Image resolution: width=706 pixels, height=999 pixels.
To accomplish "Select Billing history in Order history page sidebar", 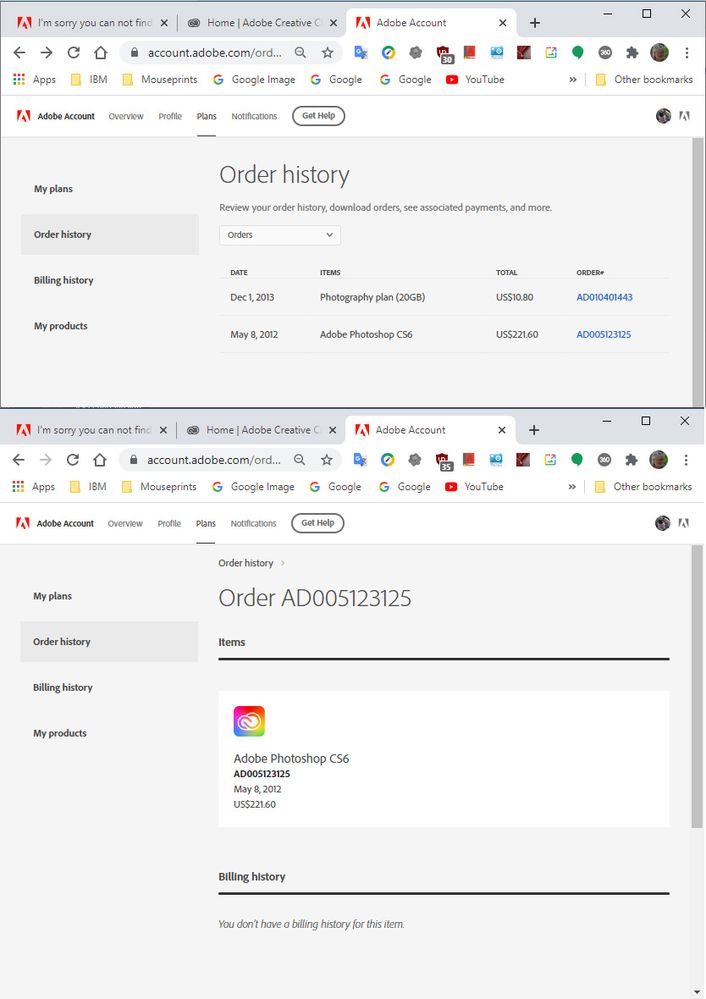I will click(64, 280).
